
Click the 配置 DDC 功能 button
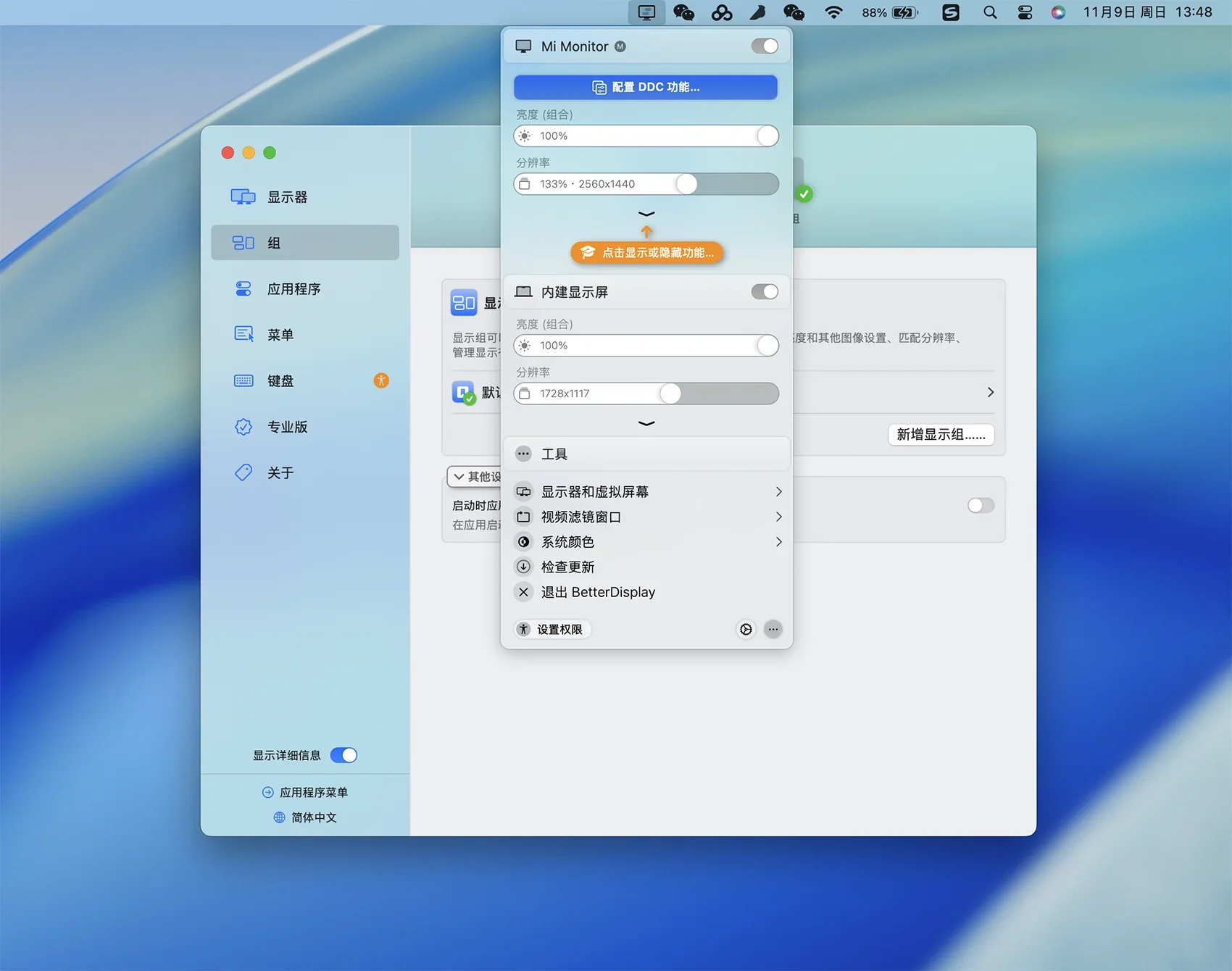(646, 87)
